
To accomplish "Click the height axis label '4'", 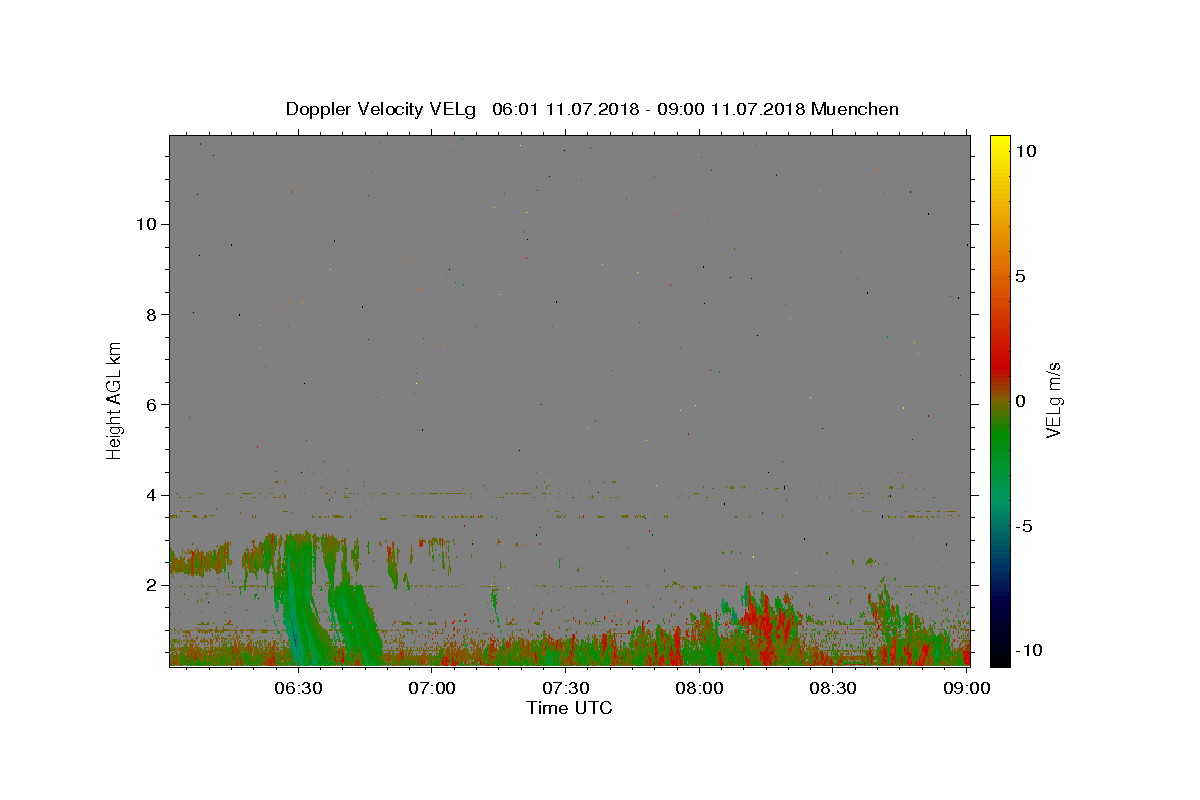I will 152,494.
